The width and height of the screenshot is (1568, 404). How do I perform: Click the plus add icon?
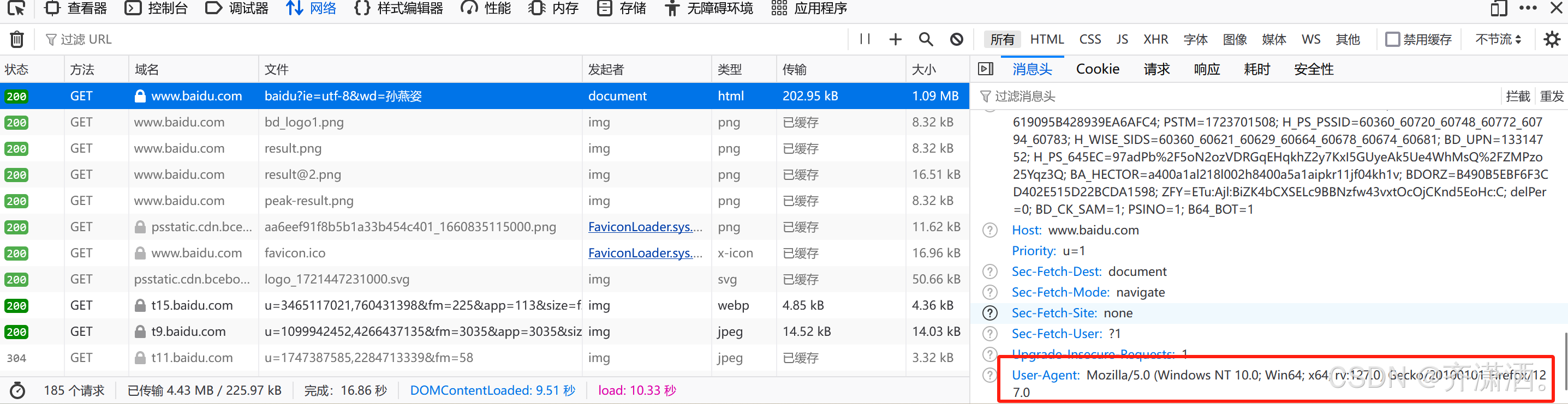coord(896,40)
